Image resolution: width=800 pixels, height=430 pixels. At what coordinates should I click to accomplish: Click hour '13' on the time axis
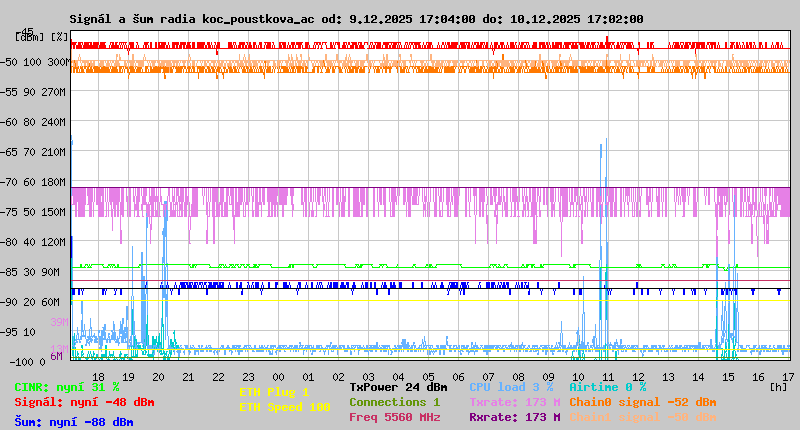(668, 377)
